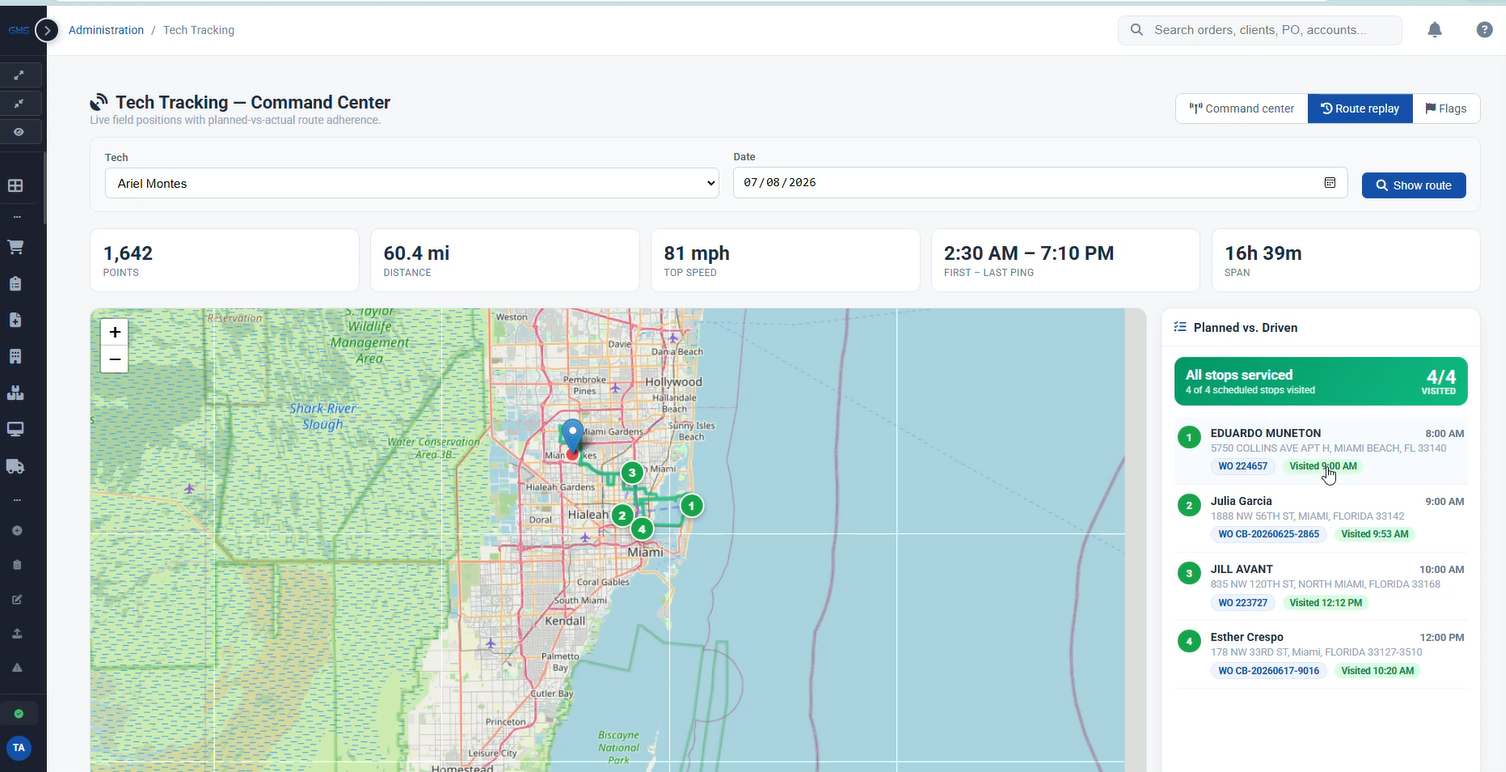Viewport: 1506px width, 772px height.
Task: Select the EDUARDO MUNETON stop row
Action: point(1320,451)
